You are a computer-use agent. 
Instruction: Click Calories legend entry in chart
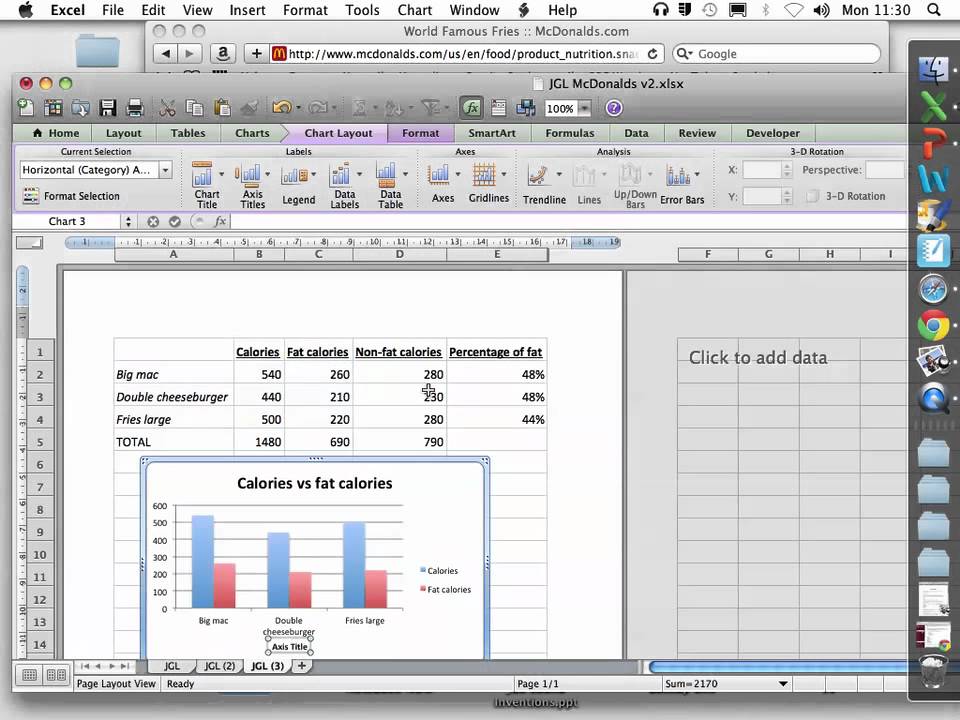(439, 571)
